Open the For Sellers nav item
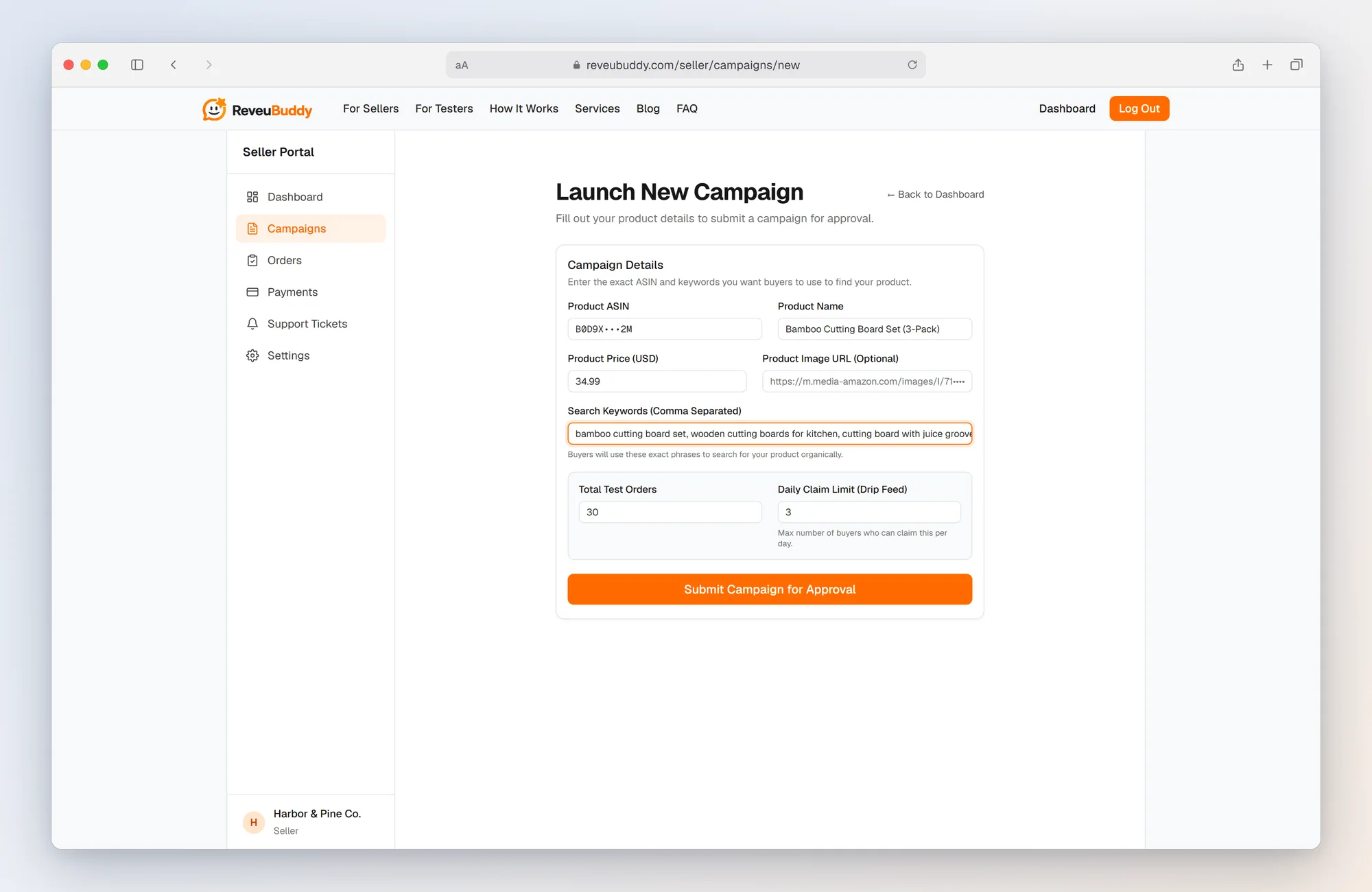 point(370,108)
